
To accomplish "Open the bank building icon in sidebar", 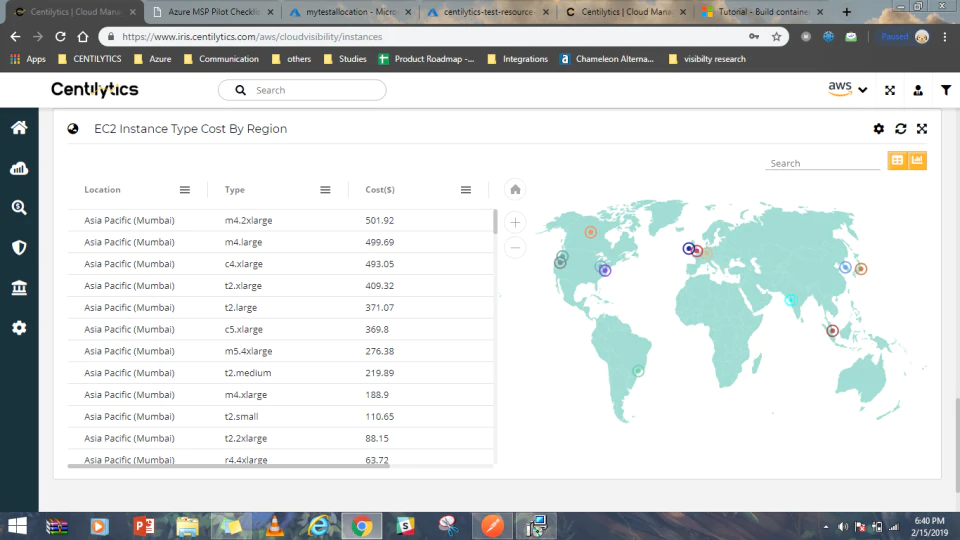I will 19,288.
